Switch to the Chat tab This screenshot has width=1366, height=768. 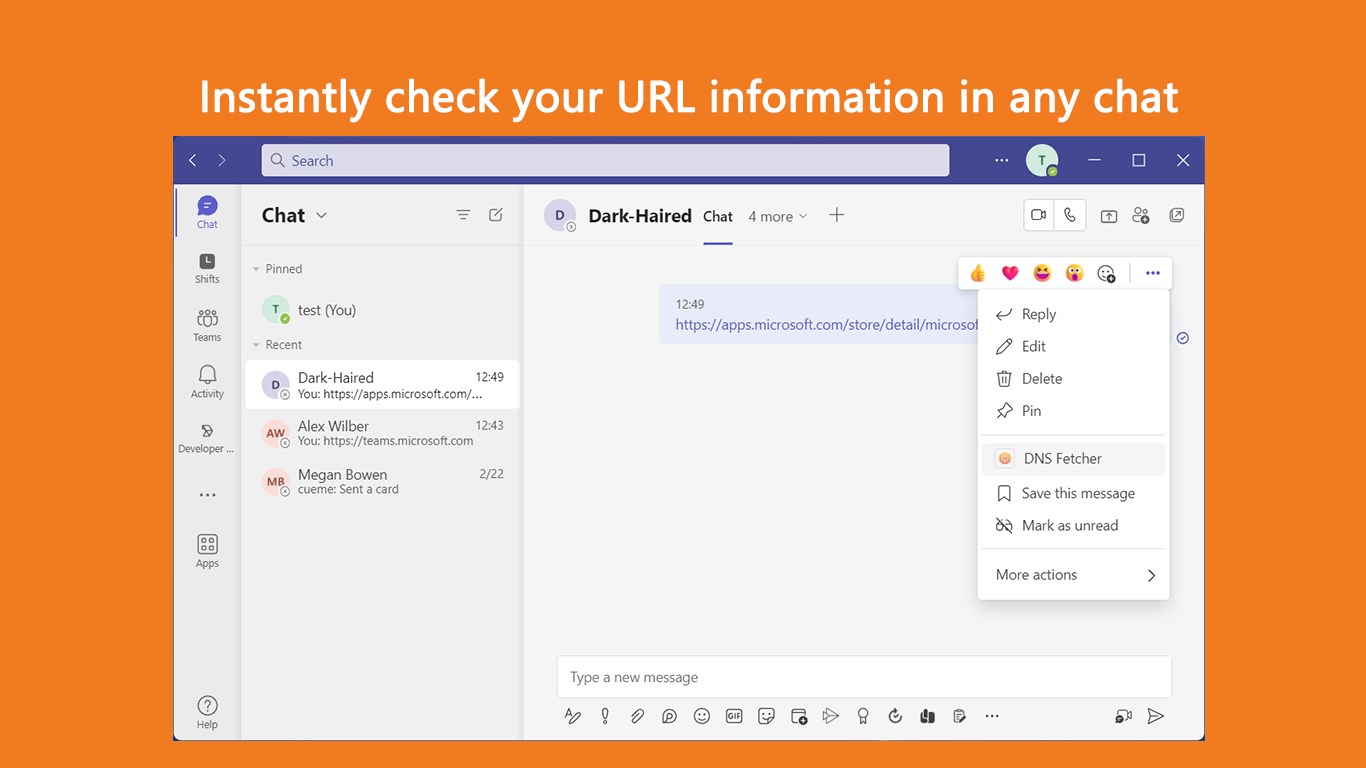(718, 216)
